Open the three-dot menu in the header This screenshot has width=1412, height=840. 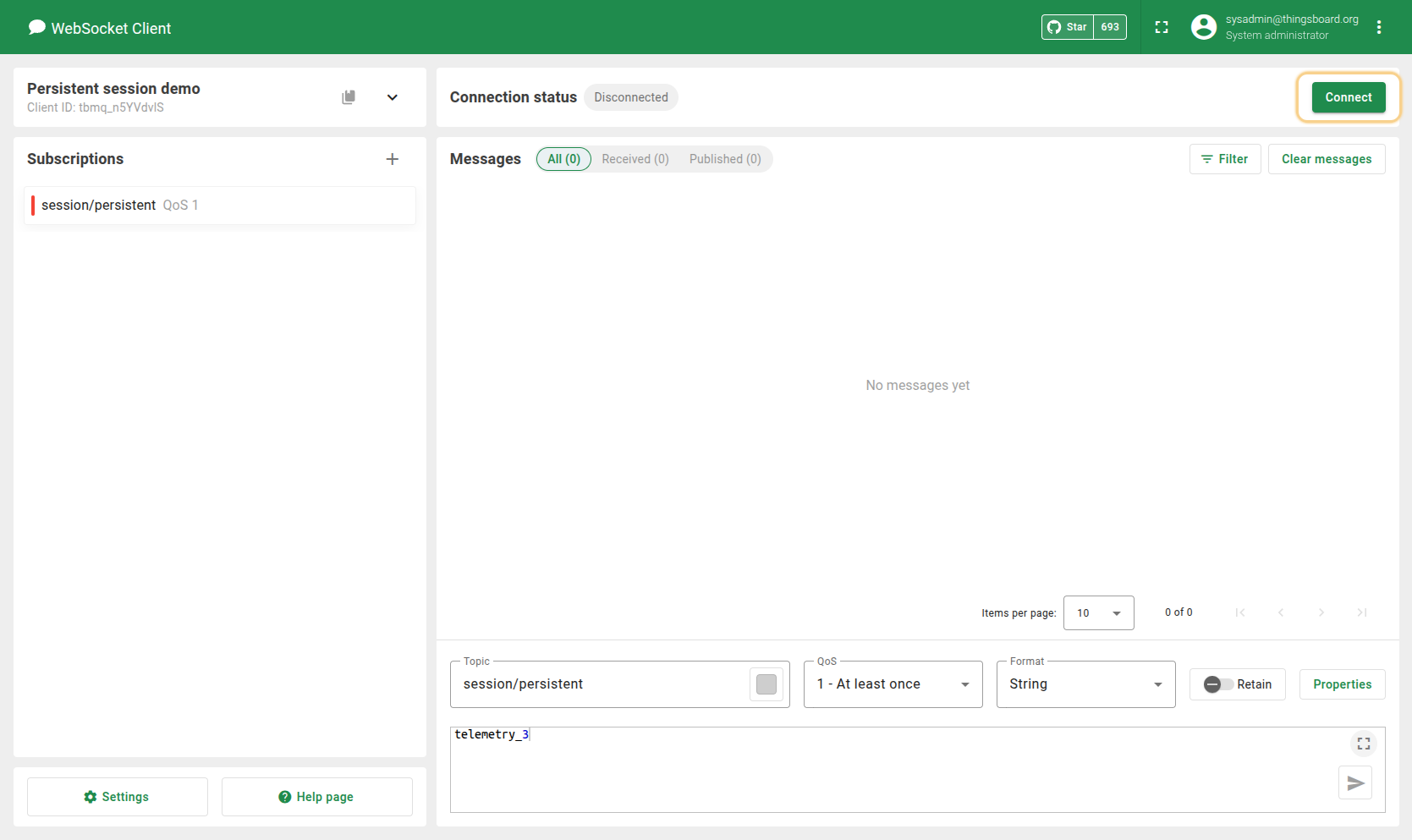click(1379, 27)
